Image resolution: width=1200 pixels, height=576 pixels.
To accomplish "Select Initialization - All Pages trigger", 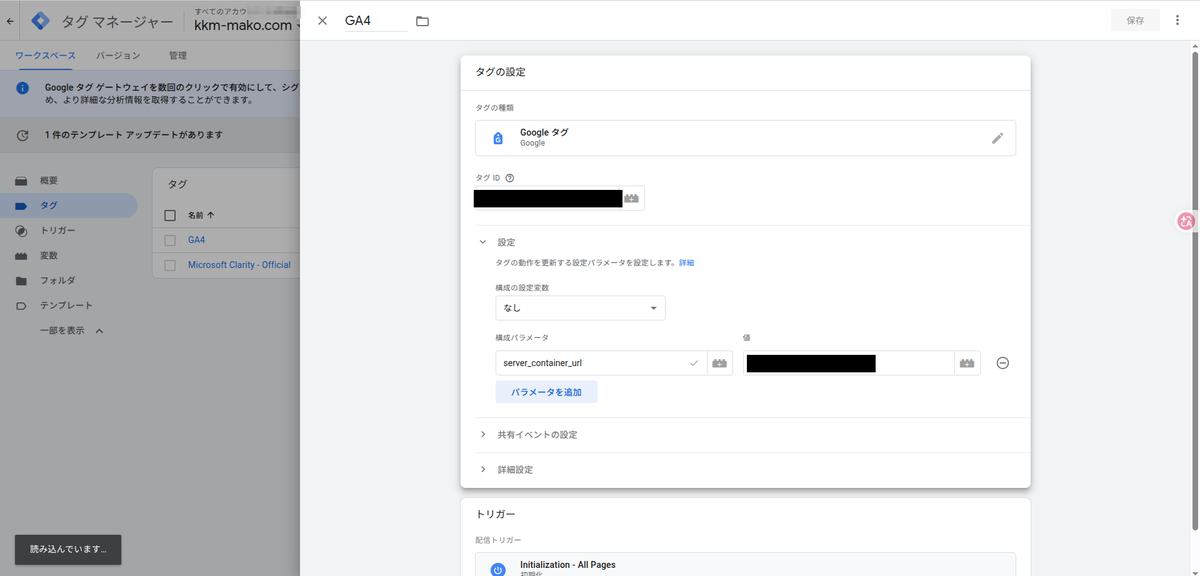I will point(745,565).
